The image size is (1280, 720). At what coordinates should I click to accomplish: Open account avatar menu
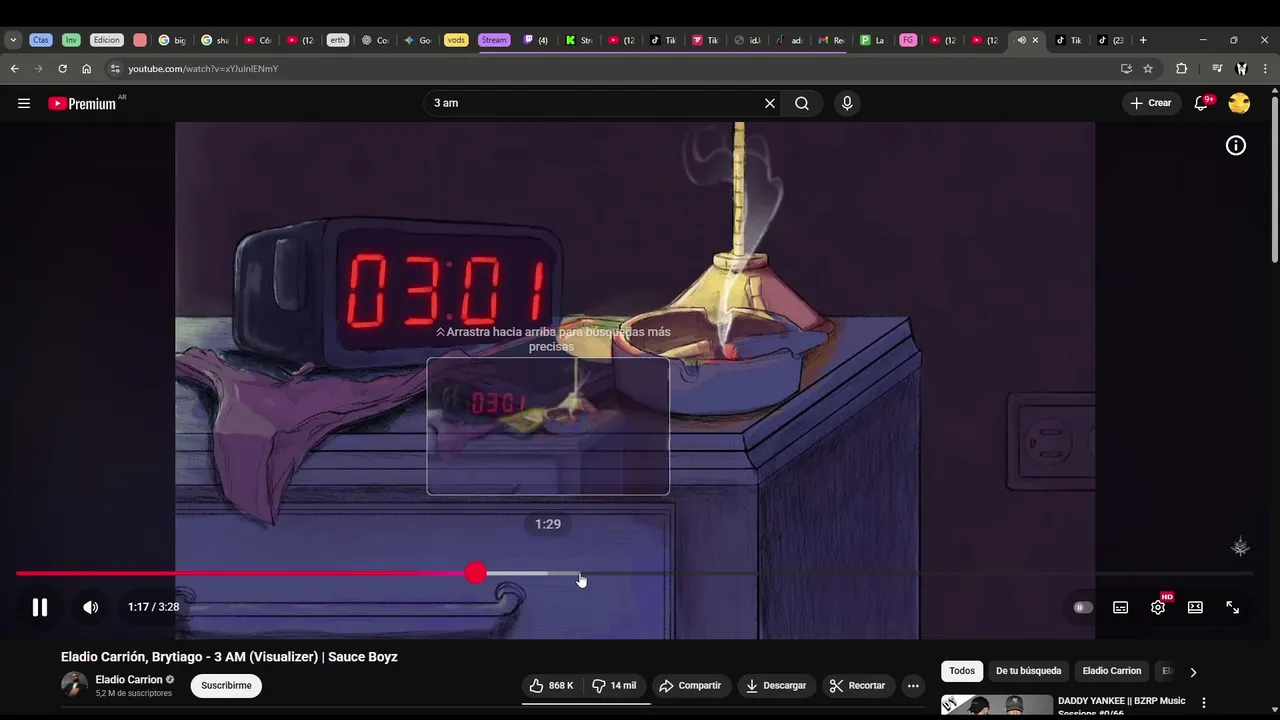point(1239,103)
